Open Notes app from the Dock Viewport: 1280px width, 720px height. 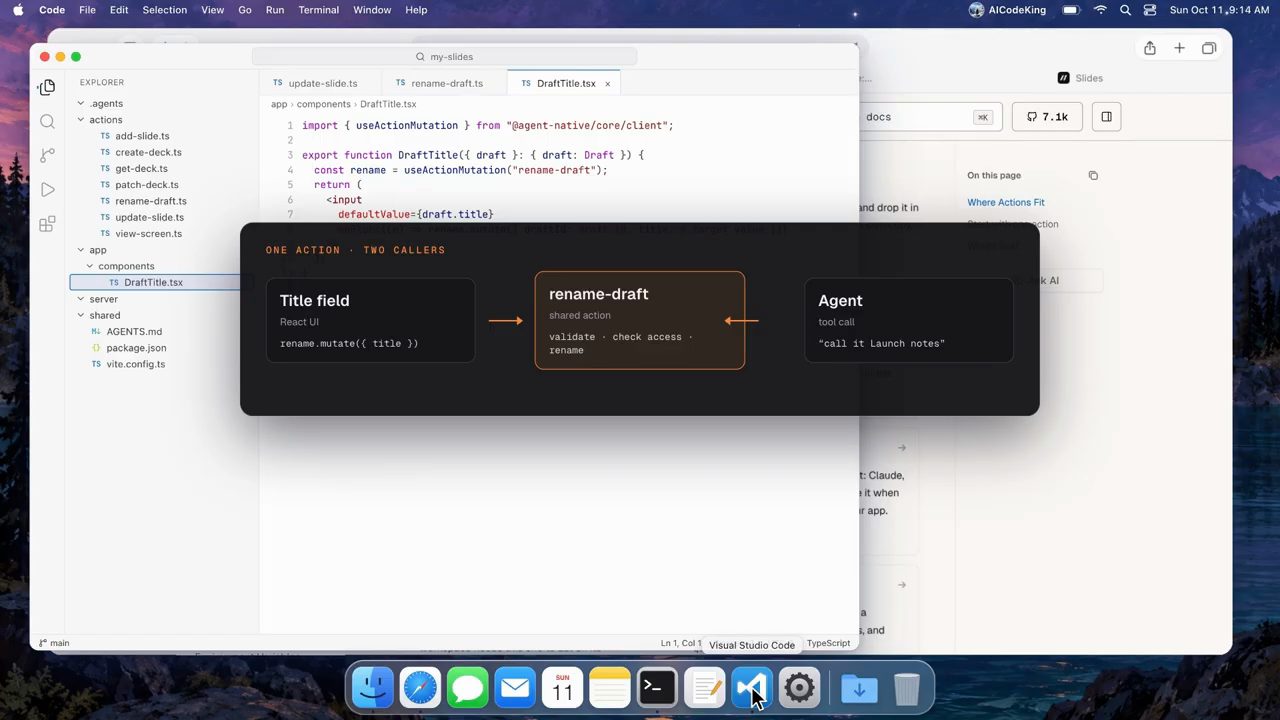pos(610,688)
